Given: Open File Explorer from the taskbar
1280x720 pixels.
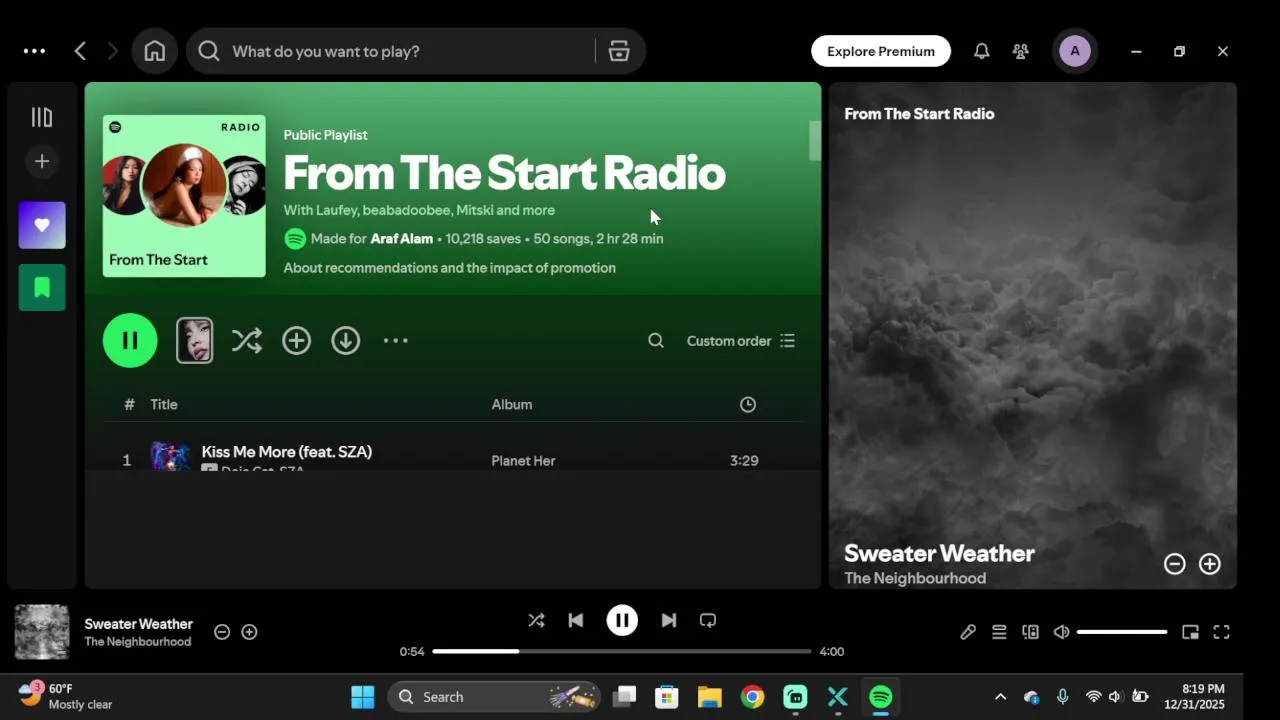Looking at the screenshot, I should click(710, 697).
